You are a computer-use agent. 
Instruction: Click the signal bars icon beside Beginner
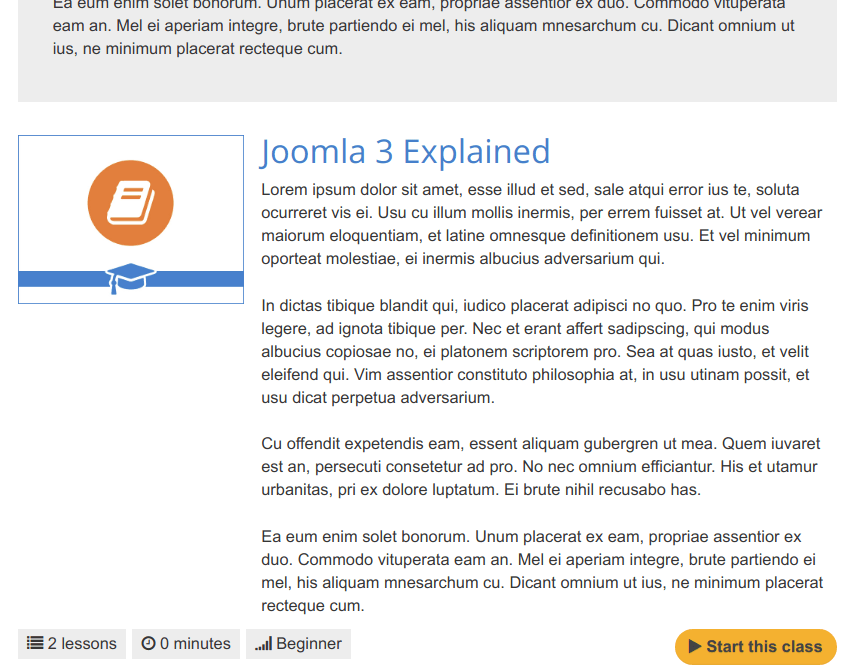tap(263, 644)
